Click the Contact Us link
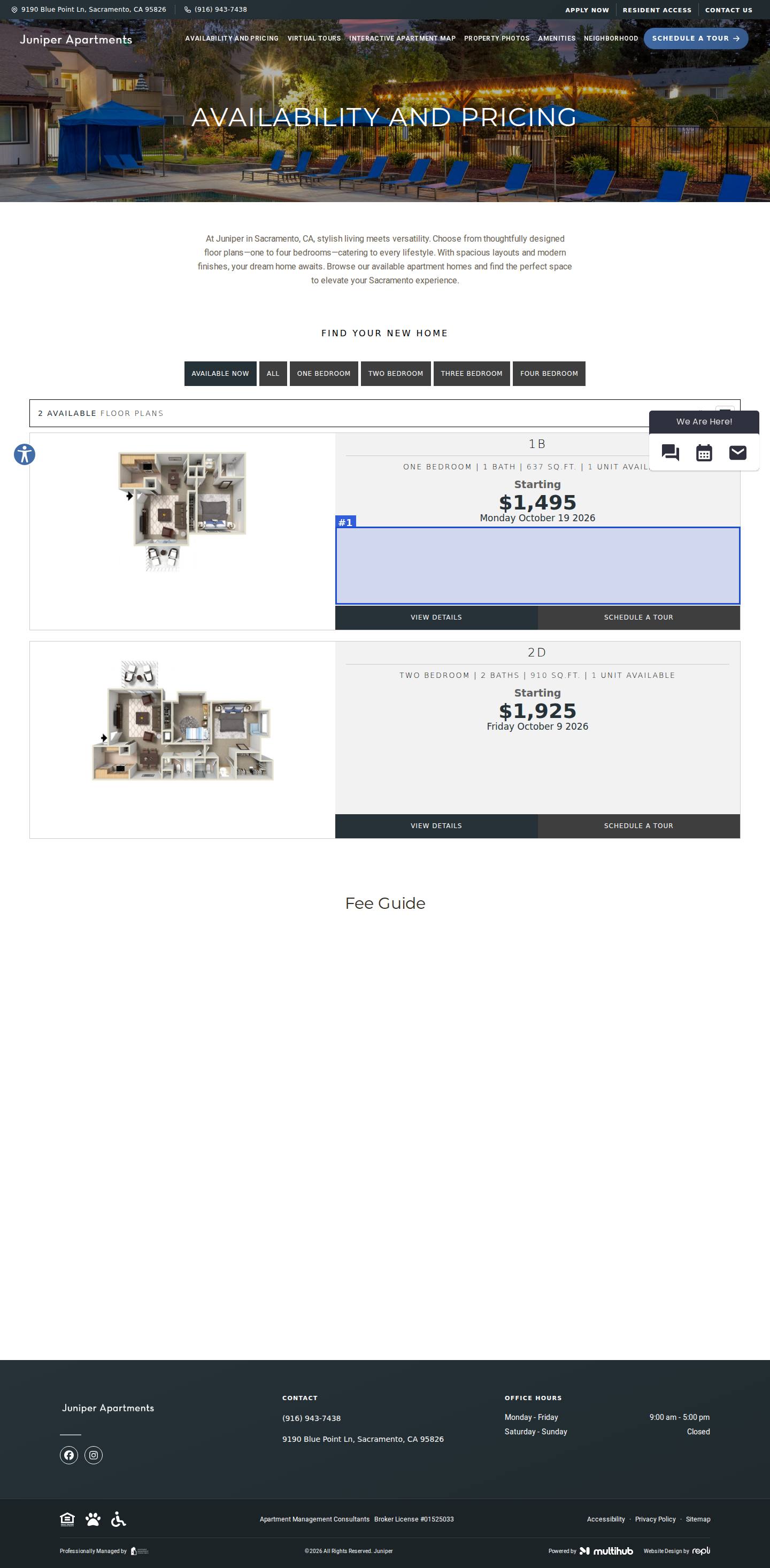 click(x=729, y=10)
